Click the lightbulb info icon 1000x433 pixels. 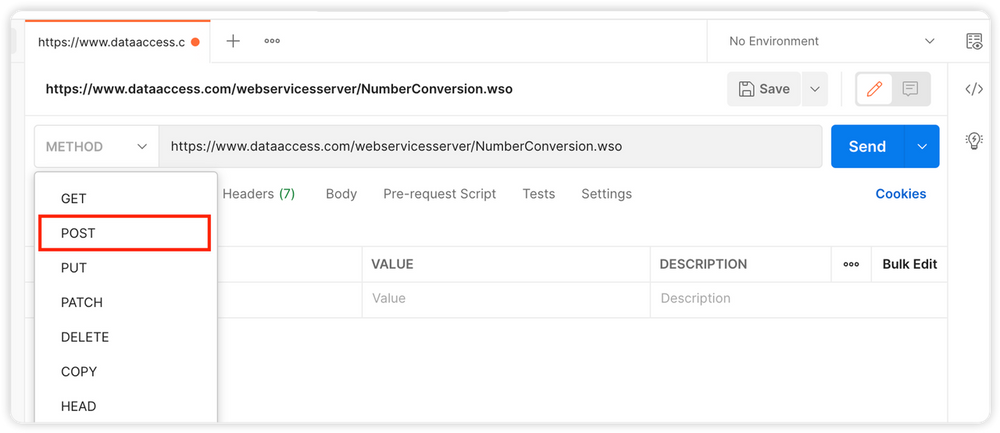click(973, 141)
